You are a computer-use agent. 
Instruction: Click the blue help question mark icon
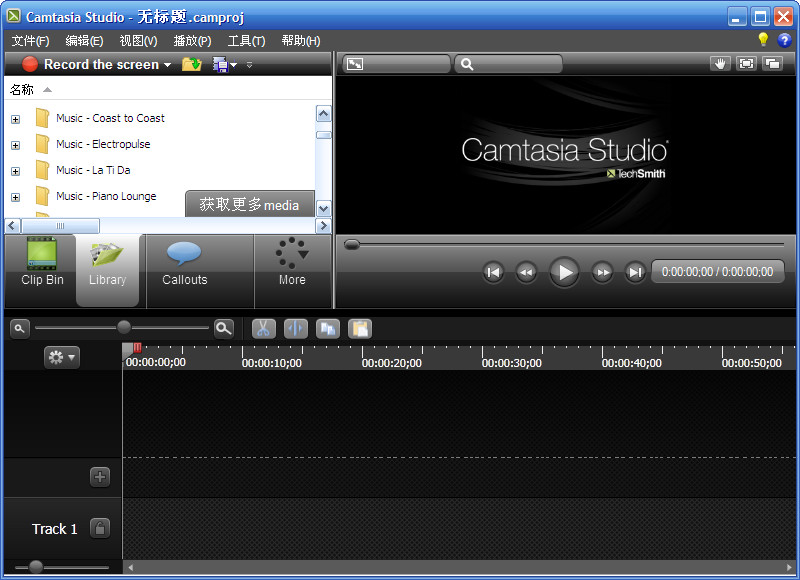(784, 40)
